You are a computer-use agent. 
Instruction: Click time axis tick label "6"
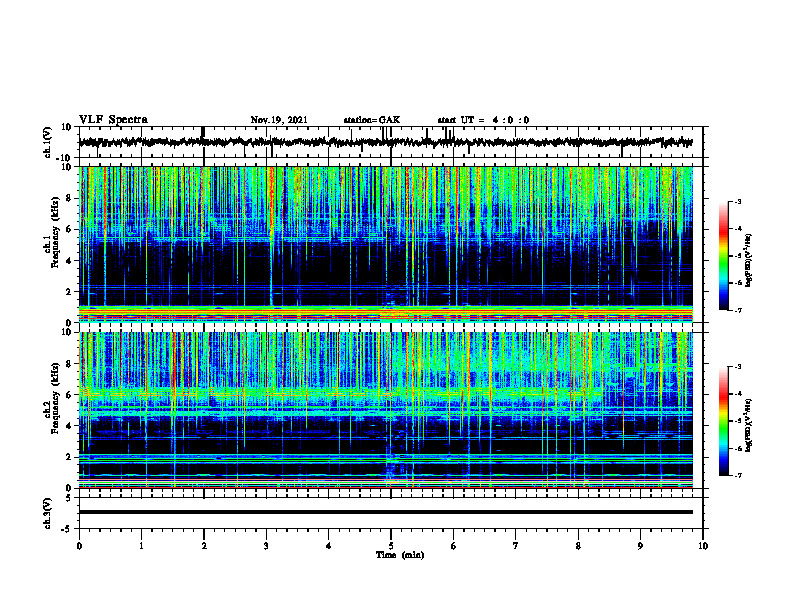tap(454, 546)
